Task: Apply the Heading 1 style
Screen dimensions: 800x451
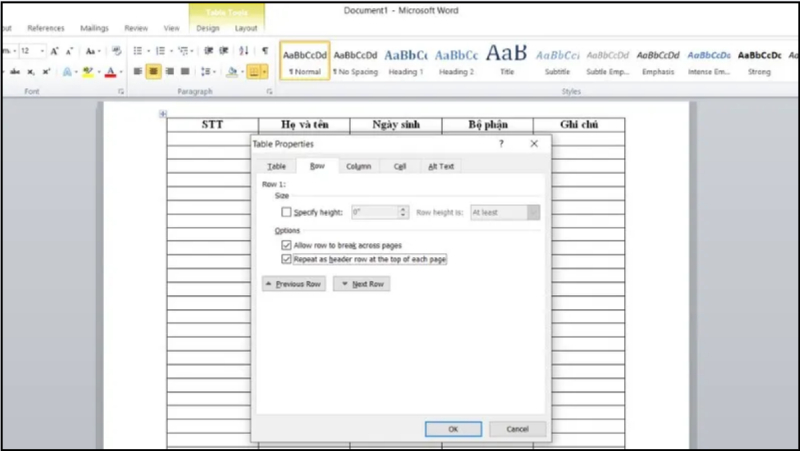Action: point(406,61)
